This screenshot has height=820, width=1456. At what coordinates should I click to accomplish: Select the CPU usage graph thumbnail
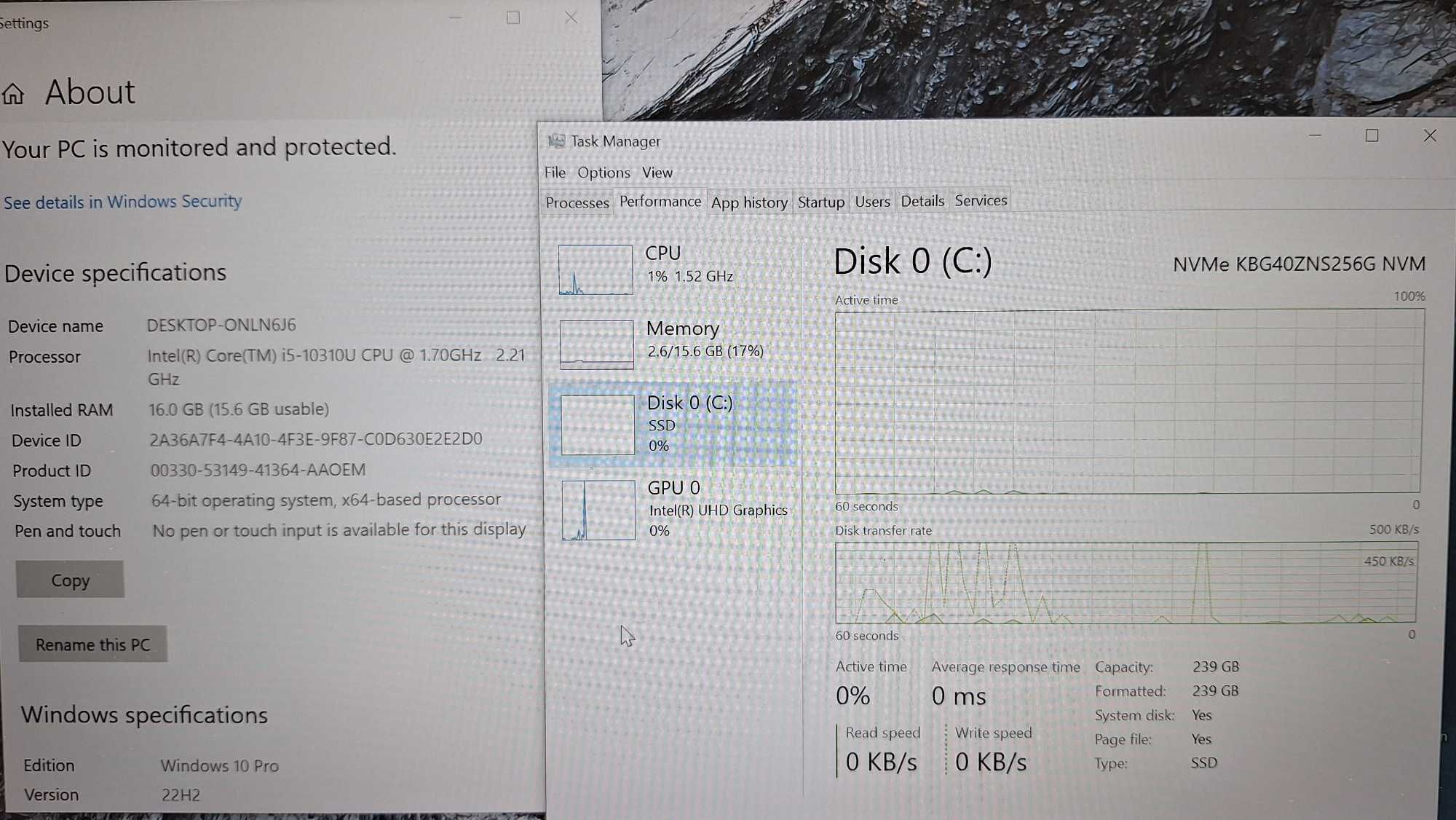596,269
